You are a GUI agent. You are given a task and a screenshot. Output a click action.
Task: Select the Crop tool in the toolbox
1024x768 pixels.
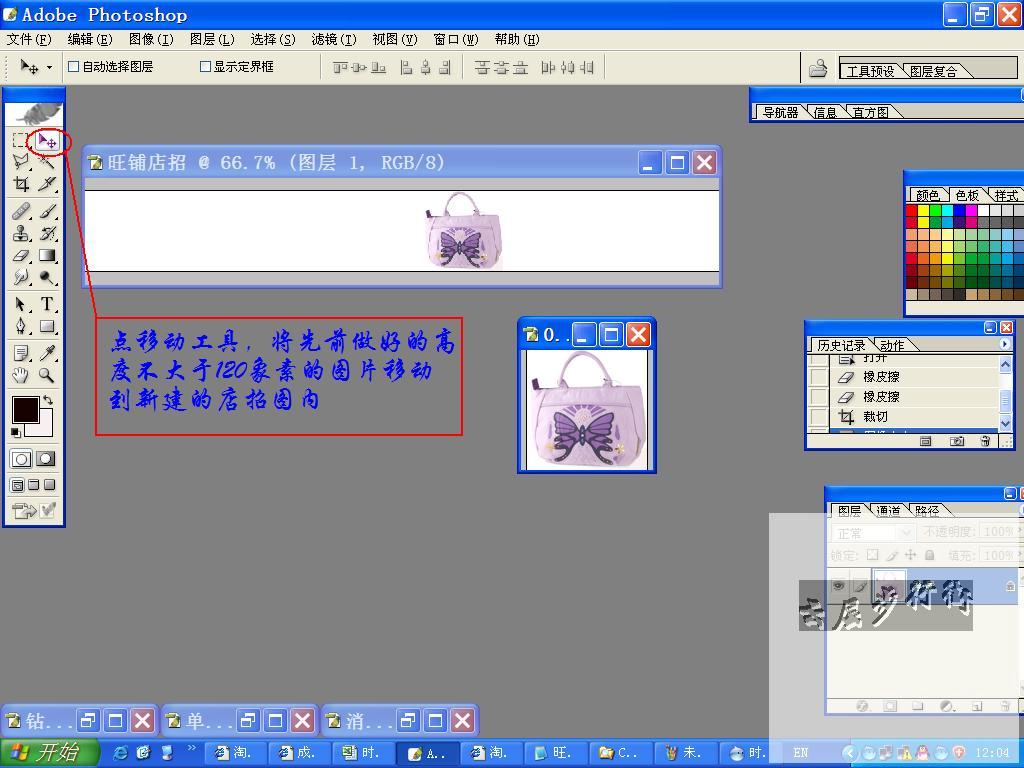tap(20, 184)
